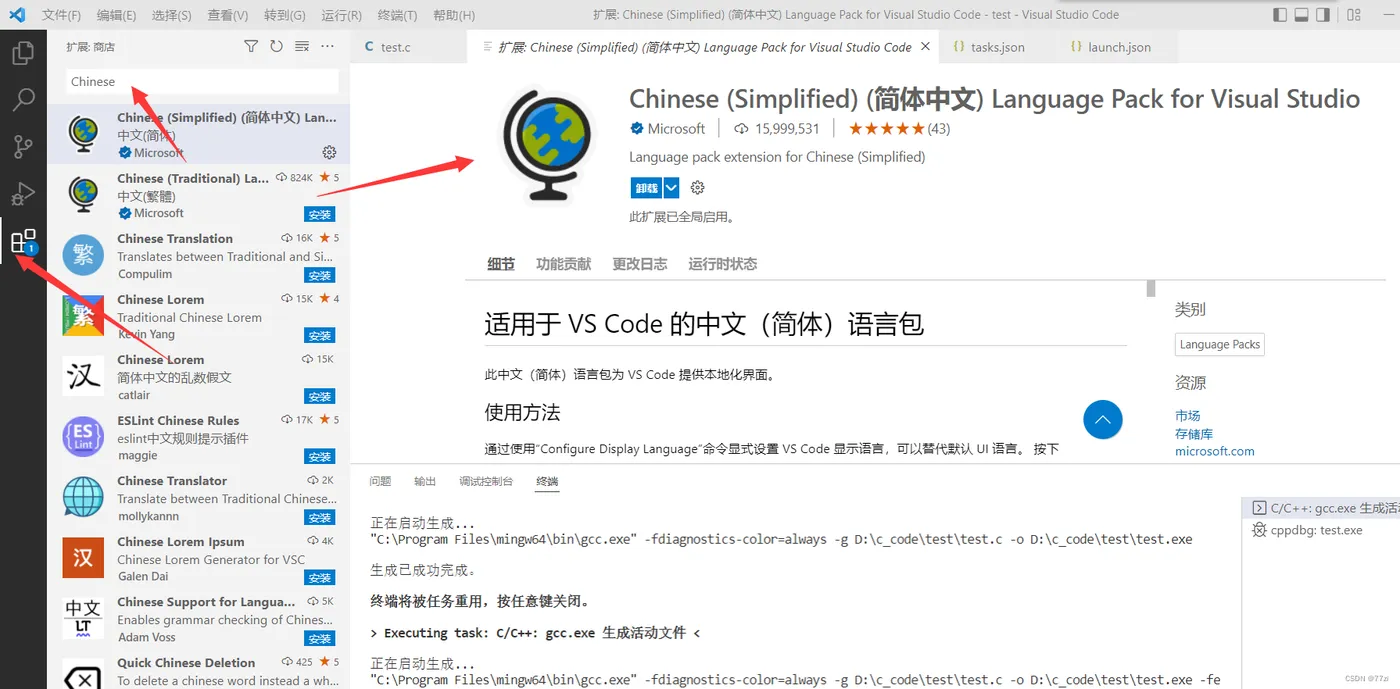1400x689 pixels.
Task: Click the Chinese Translation extension icon
Action: [x=83, y=256]
